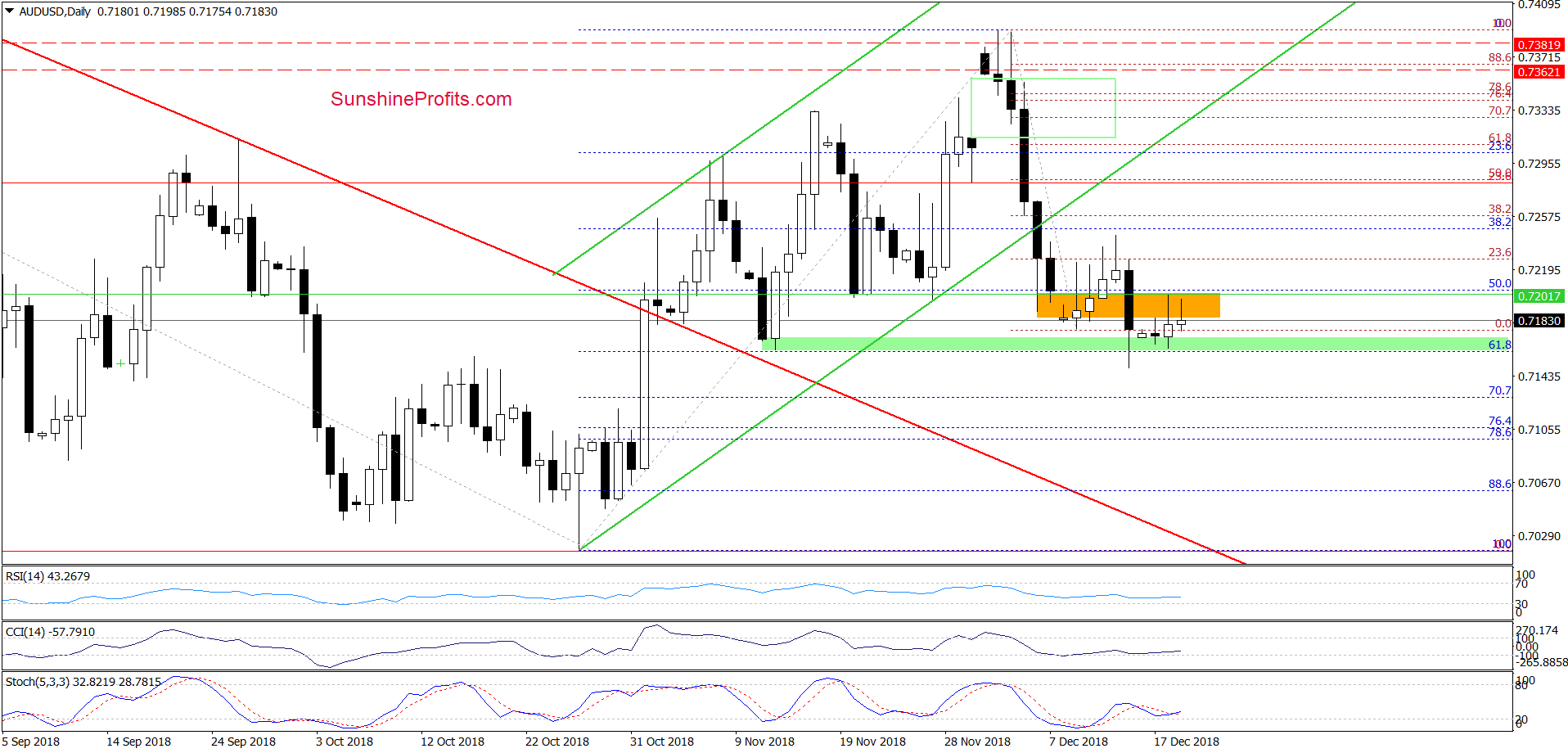
Task: Click the 5 Sep 2018 date label
Action: pos(30,742)
